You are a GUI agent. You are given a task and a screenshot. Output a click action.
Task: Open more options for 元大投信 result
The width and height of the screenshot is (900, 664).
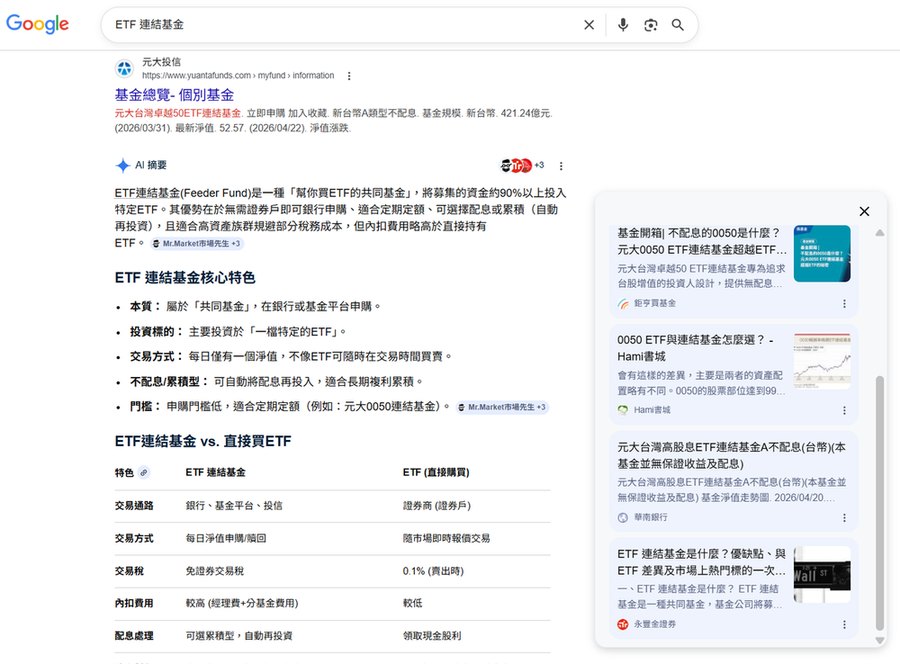point(349,76)
